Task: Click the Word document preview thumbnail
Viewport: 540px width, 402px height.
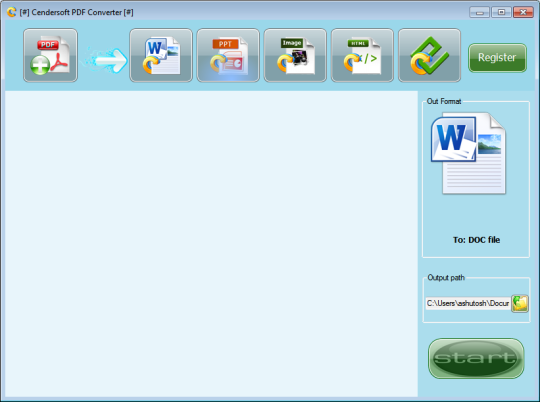Action: [x=468, y=153]
